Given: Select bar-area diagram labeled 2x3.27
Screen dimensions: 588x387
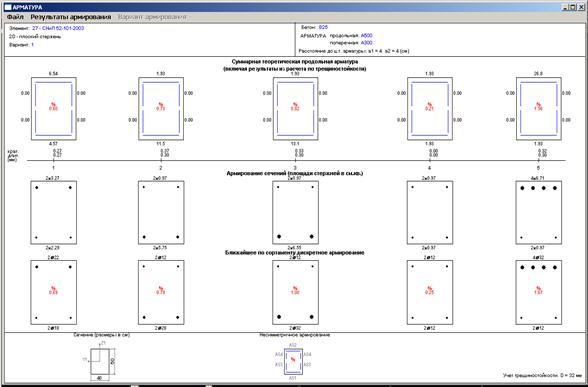Looking at the screenshot, I should click(x=54, y=213).
